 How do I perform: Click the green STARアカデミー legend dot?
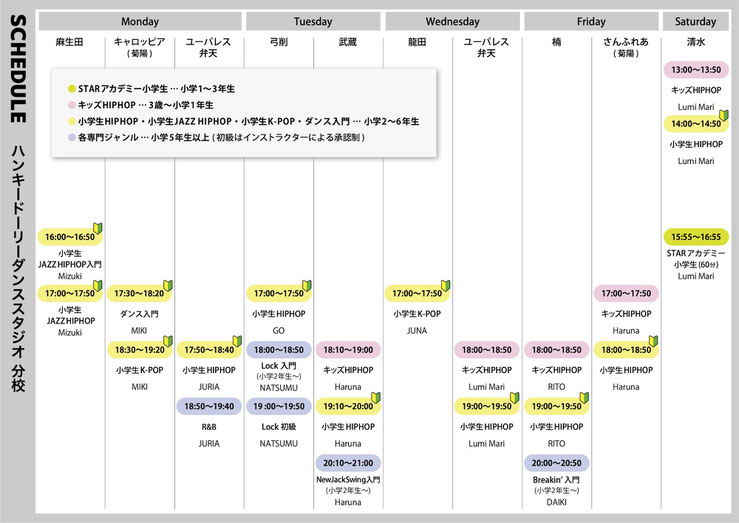[x=72, y=89]
